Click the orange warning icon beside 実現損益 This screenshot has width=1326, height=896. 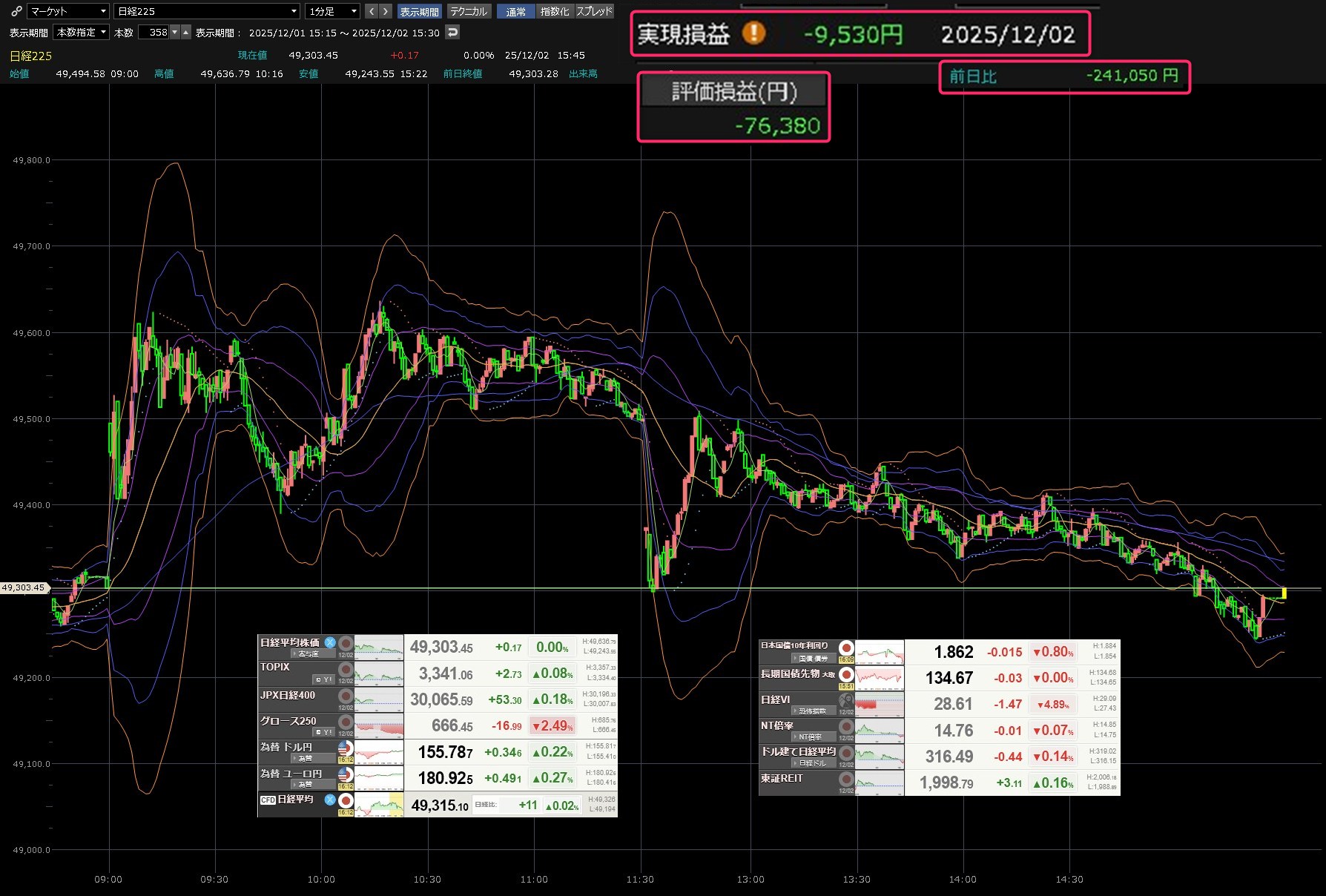click(753, 33)
